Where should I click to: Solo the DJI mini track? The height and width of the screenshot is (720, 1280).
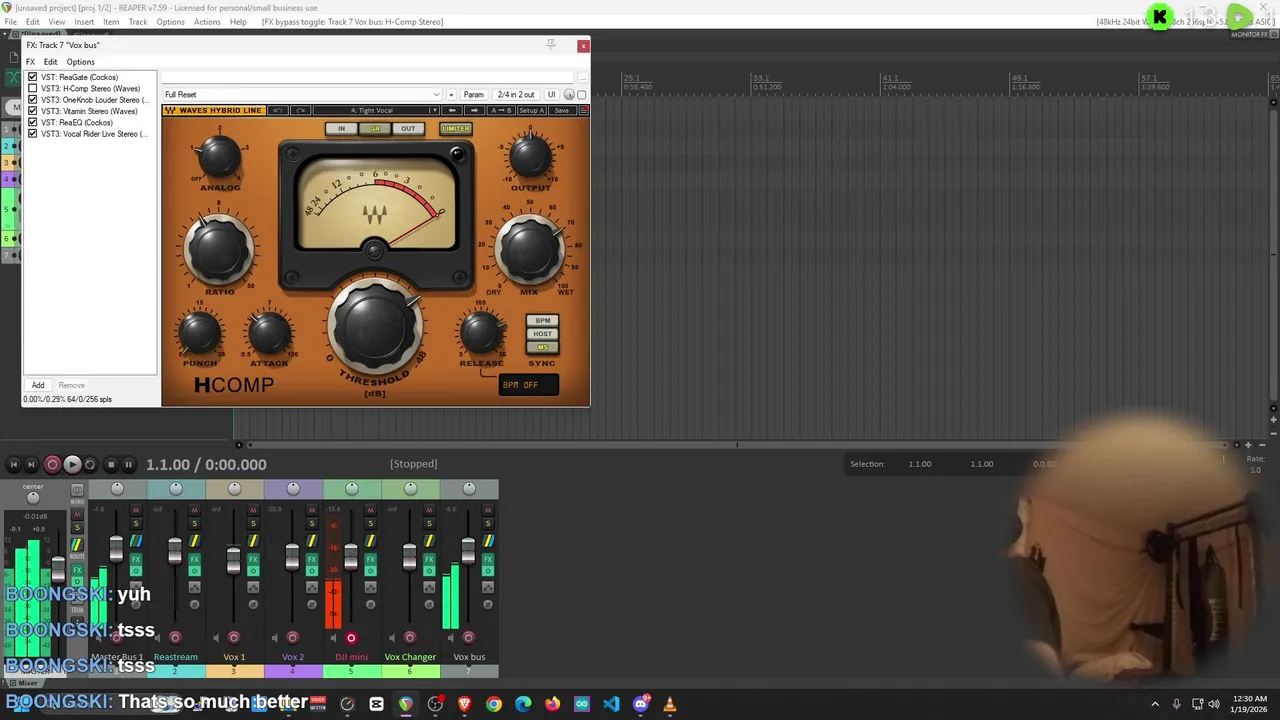coord(370,523)
